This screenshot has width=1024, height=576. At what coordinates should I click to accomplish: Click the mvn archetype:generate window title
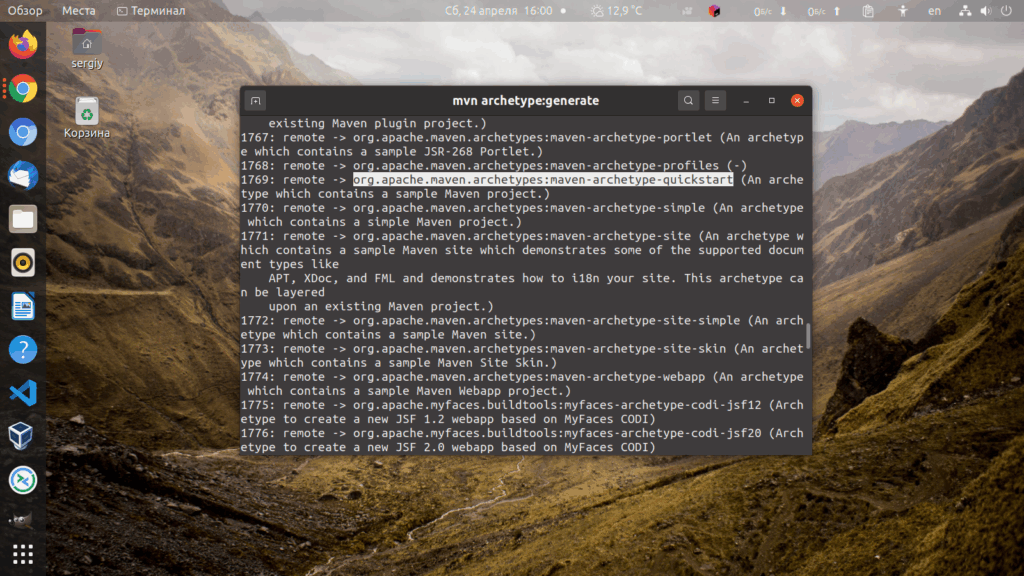(526, 101)
